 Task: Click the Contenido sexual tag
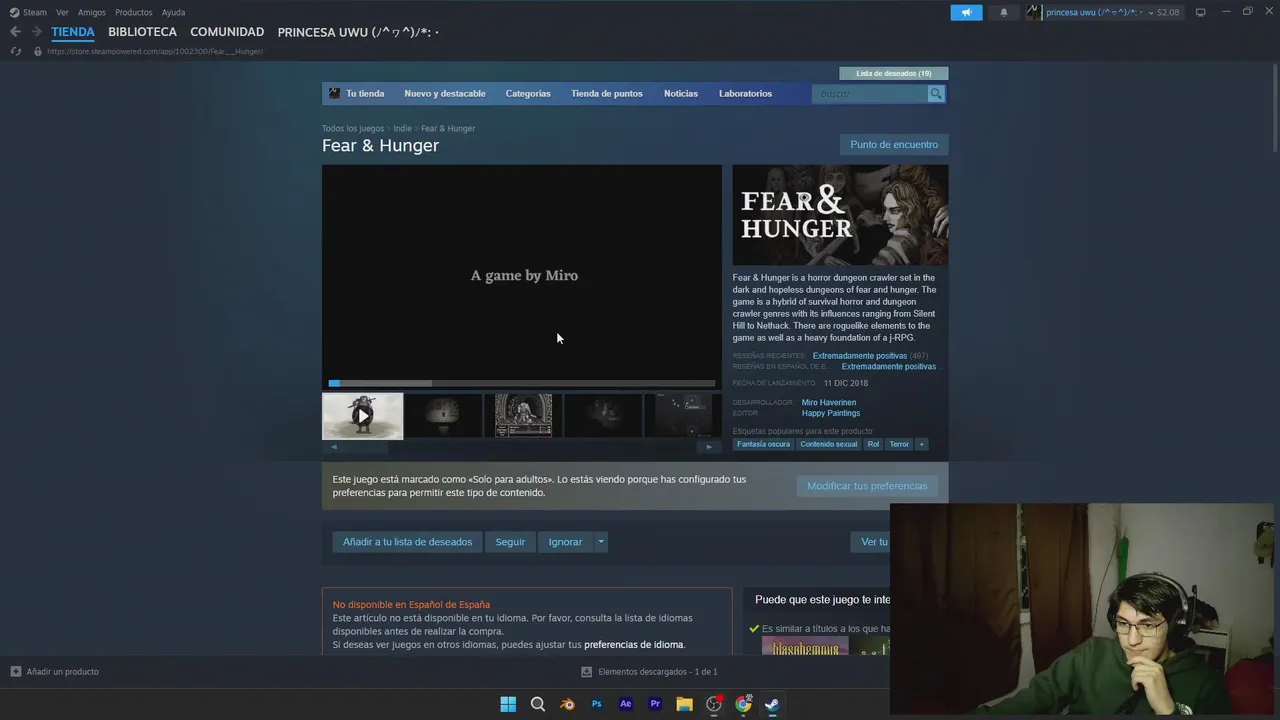[829, 444]
